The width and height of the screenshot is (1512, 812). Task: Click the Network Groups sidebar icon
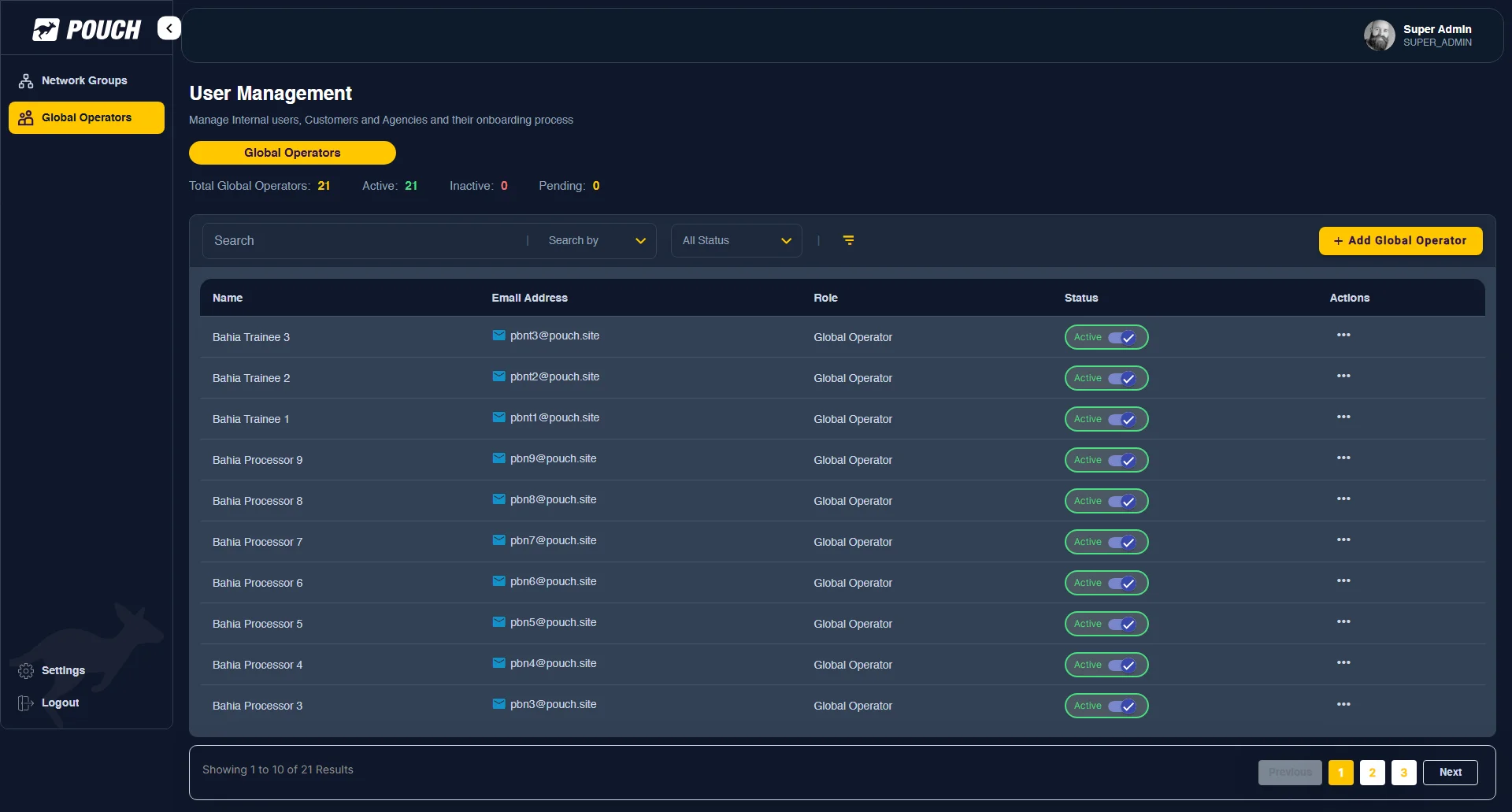click(x=26, y=81)
